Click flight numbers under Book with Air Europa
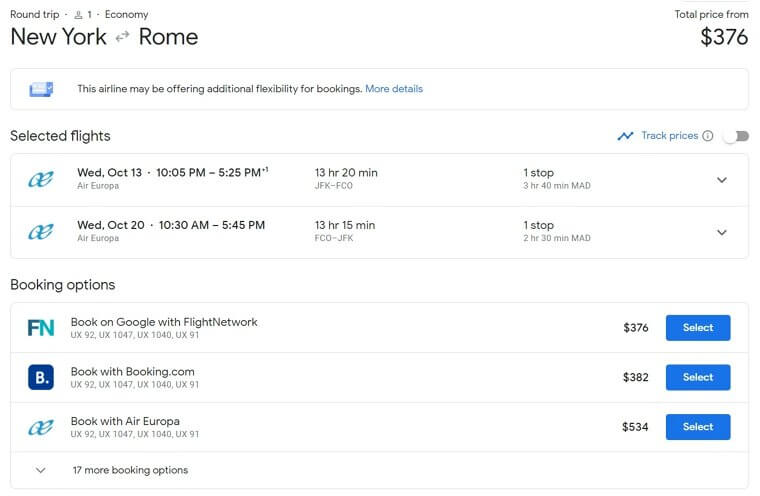 click(135, 434)
